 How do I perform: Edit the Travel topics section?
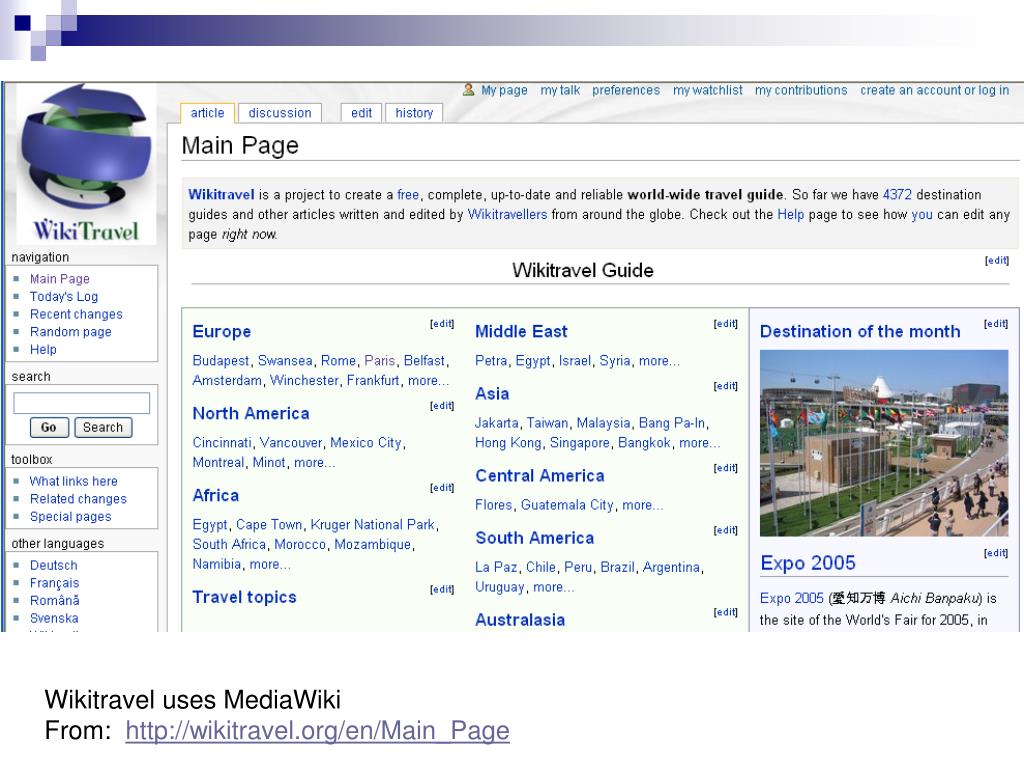point(441,590)
